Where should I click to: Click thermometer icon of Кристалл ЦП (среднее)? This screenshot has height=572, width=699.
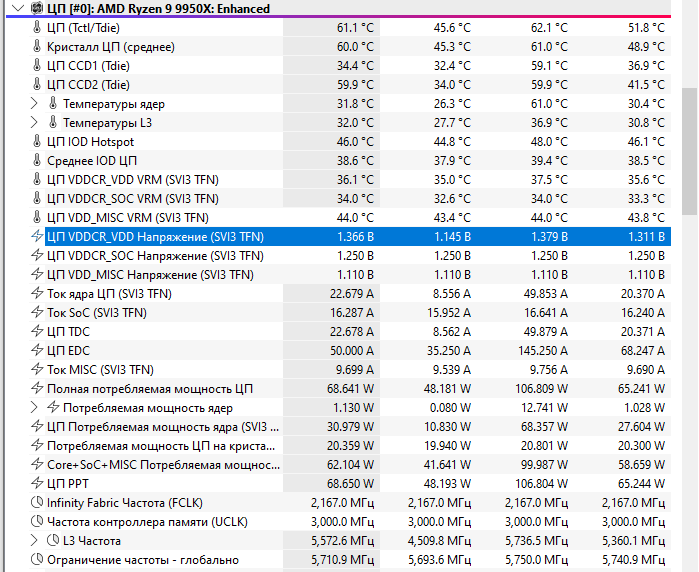coord(37,46)
